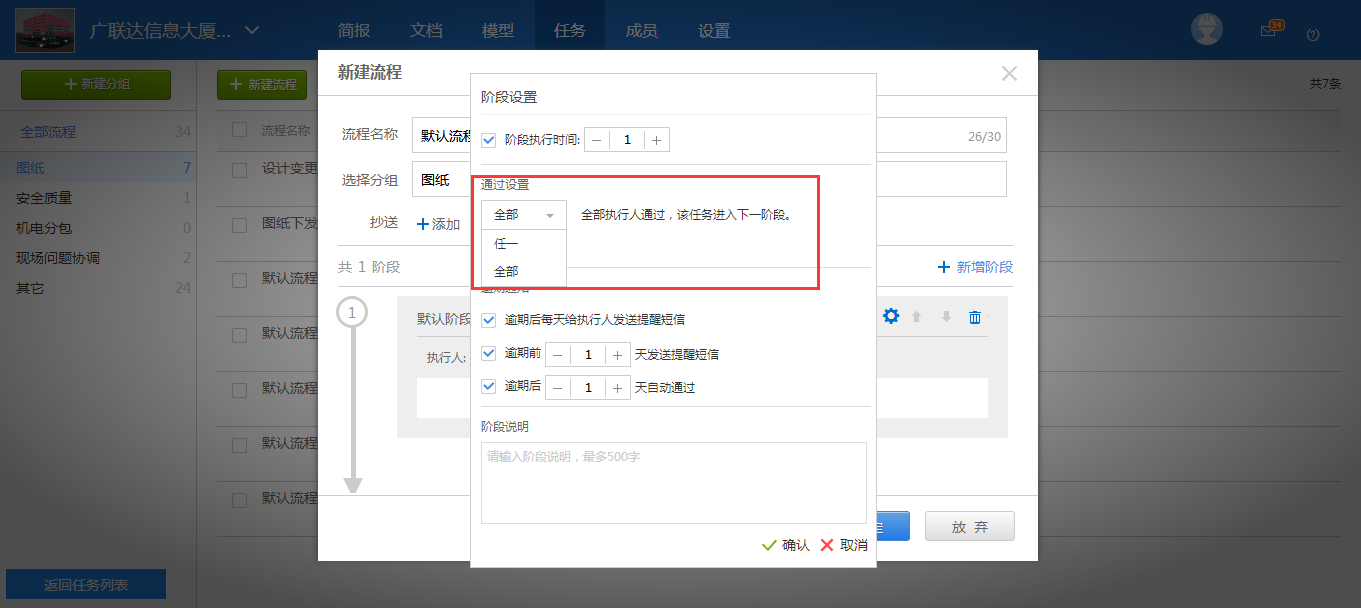The height and width of the screenshot is (608, 1361).
Task: Click the move stage up arrow icon
Action: (x=918, y=316)
